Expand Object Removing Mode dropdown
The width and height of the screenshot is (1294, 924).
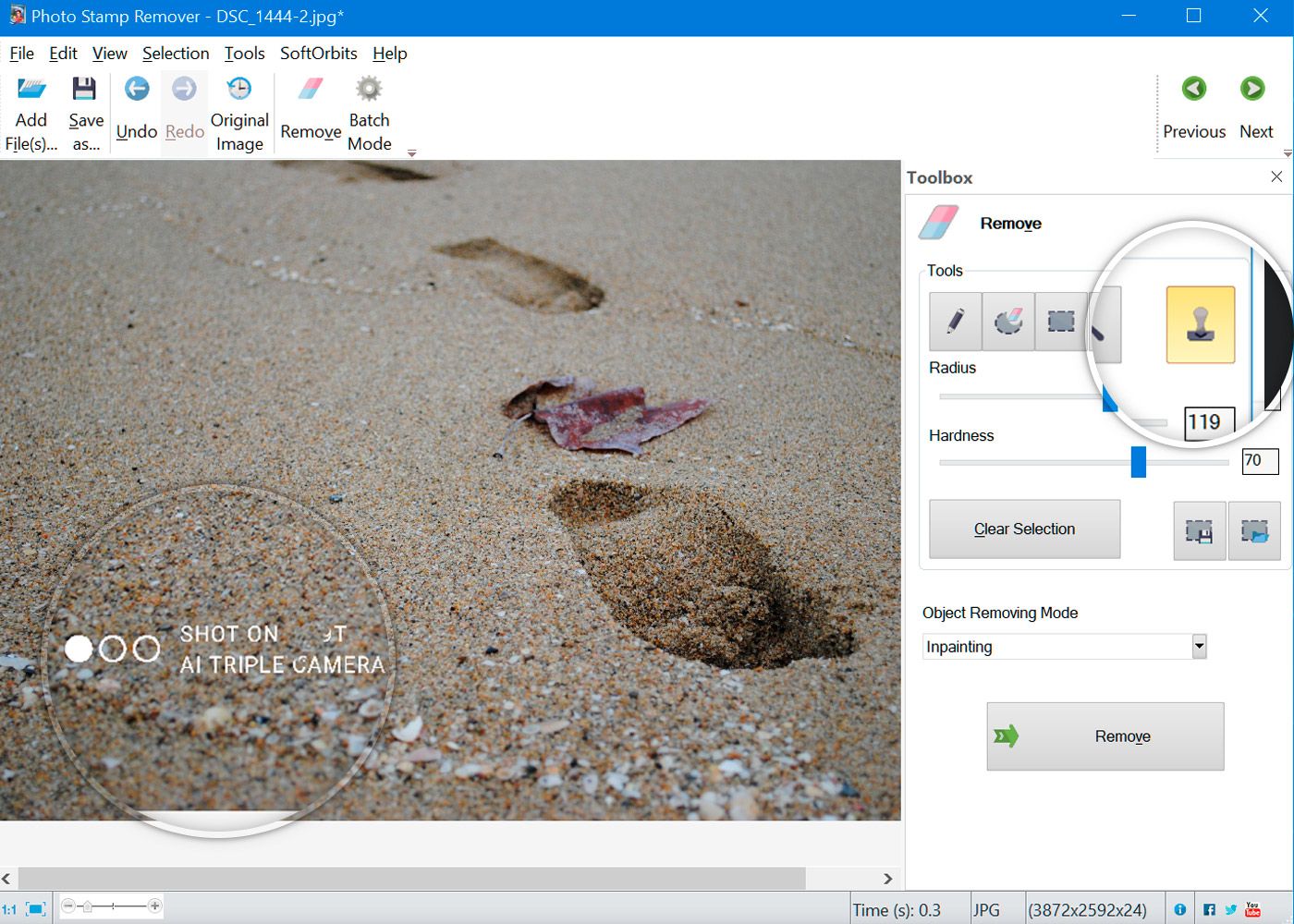(x=1199, y=647)
